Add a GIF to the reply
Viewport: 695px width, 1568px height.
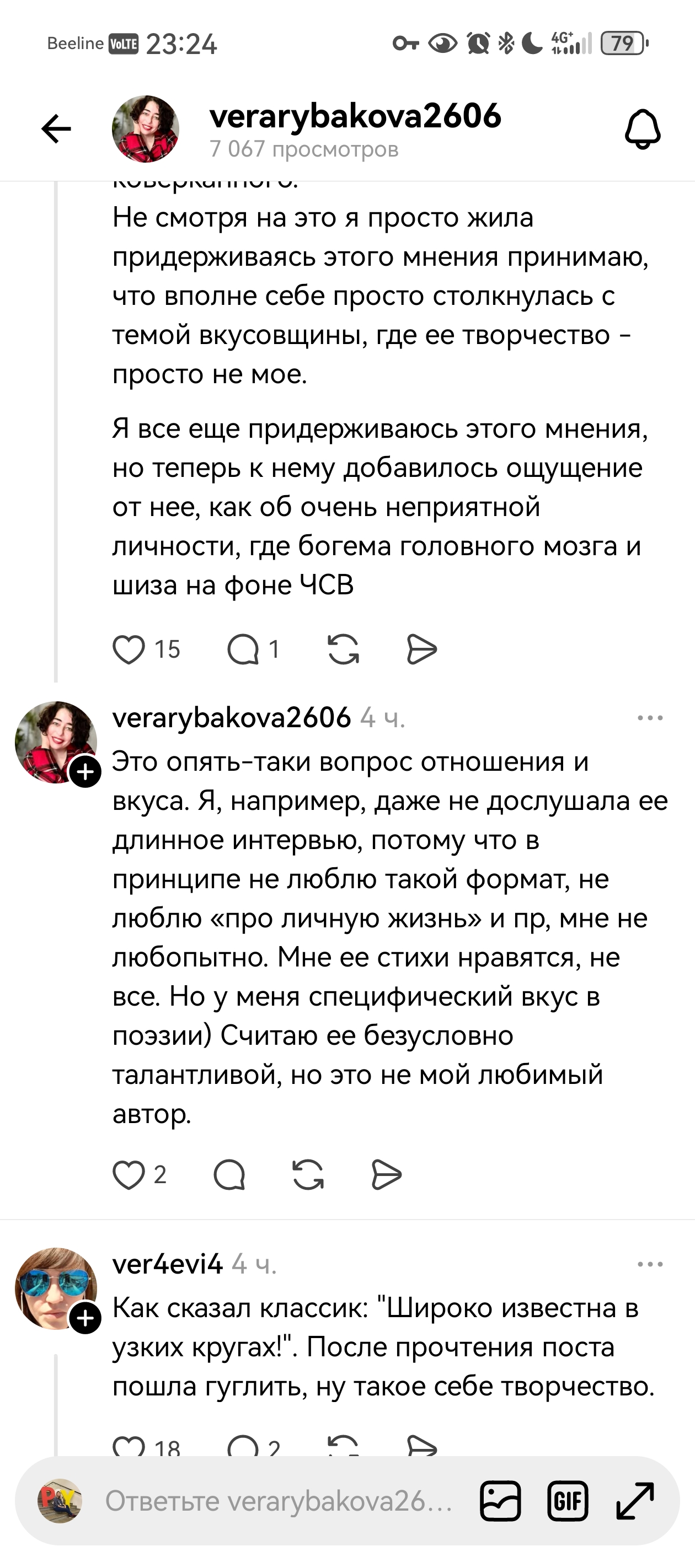point(568,1501)
